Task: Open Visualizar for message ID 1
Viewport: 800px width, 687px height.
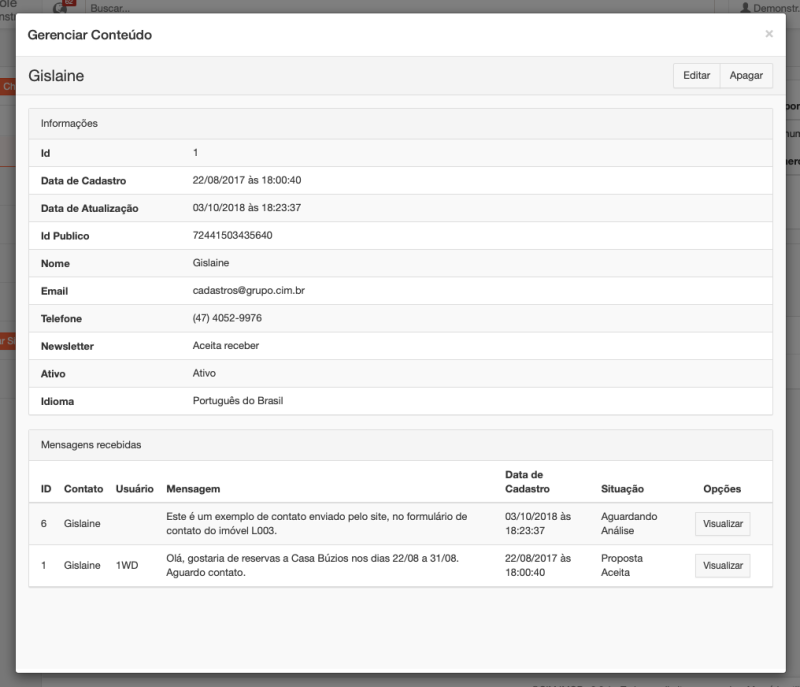Action: tap(722, 566)
